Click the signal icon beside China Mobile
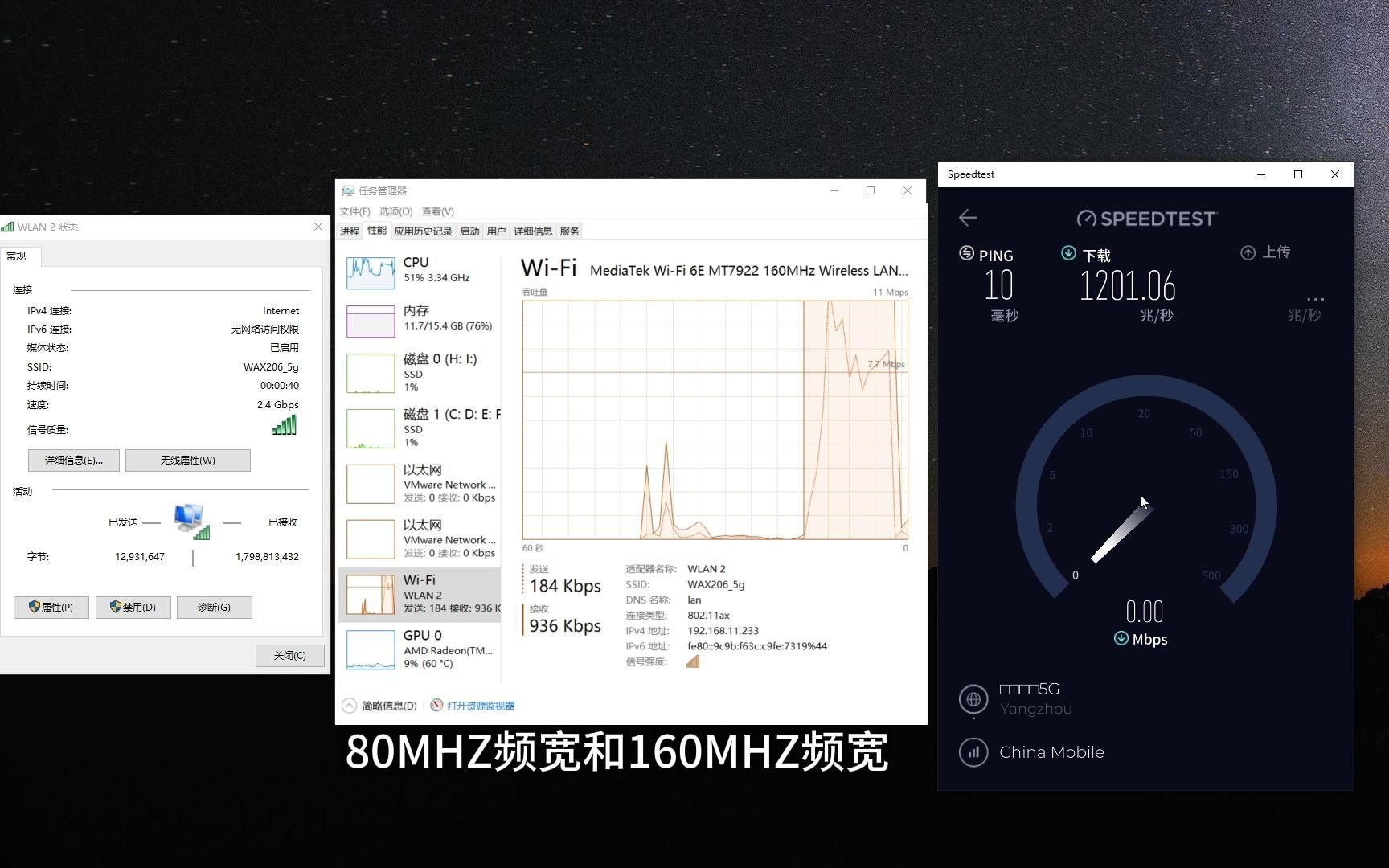Screen dimensions: 1389x868 [973, 752]
